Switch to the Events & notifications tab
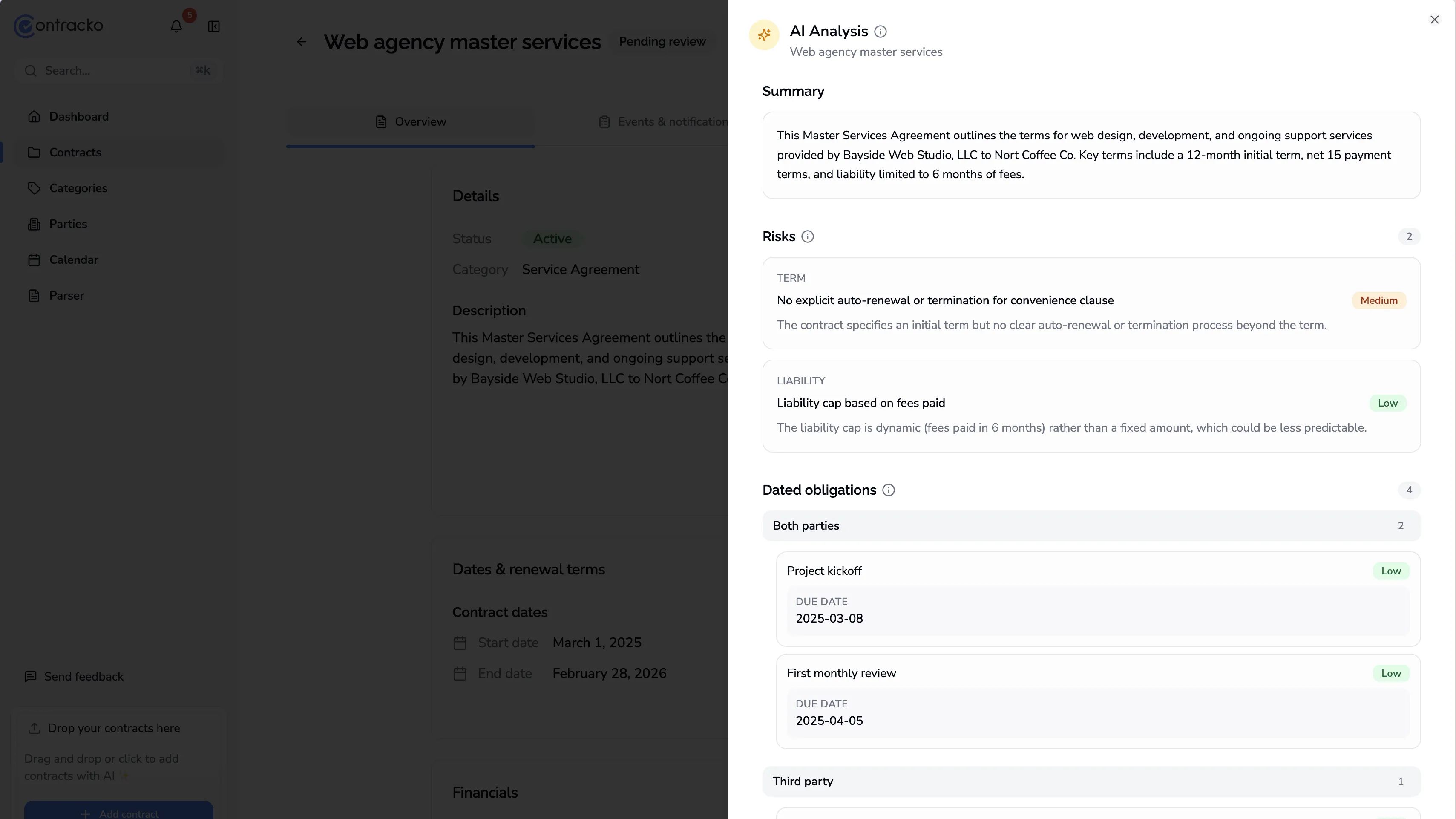 click(x=662, y=122)
